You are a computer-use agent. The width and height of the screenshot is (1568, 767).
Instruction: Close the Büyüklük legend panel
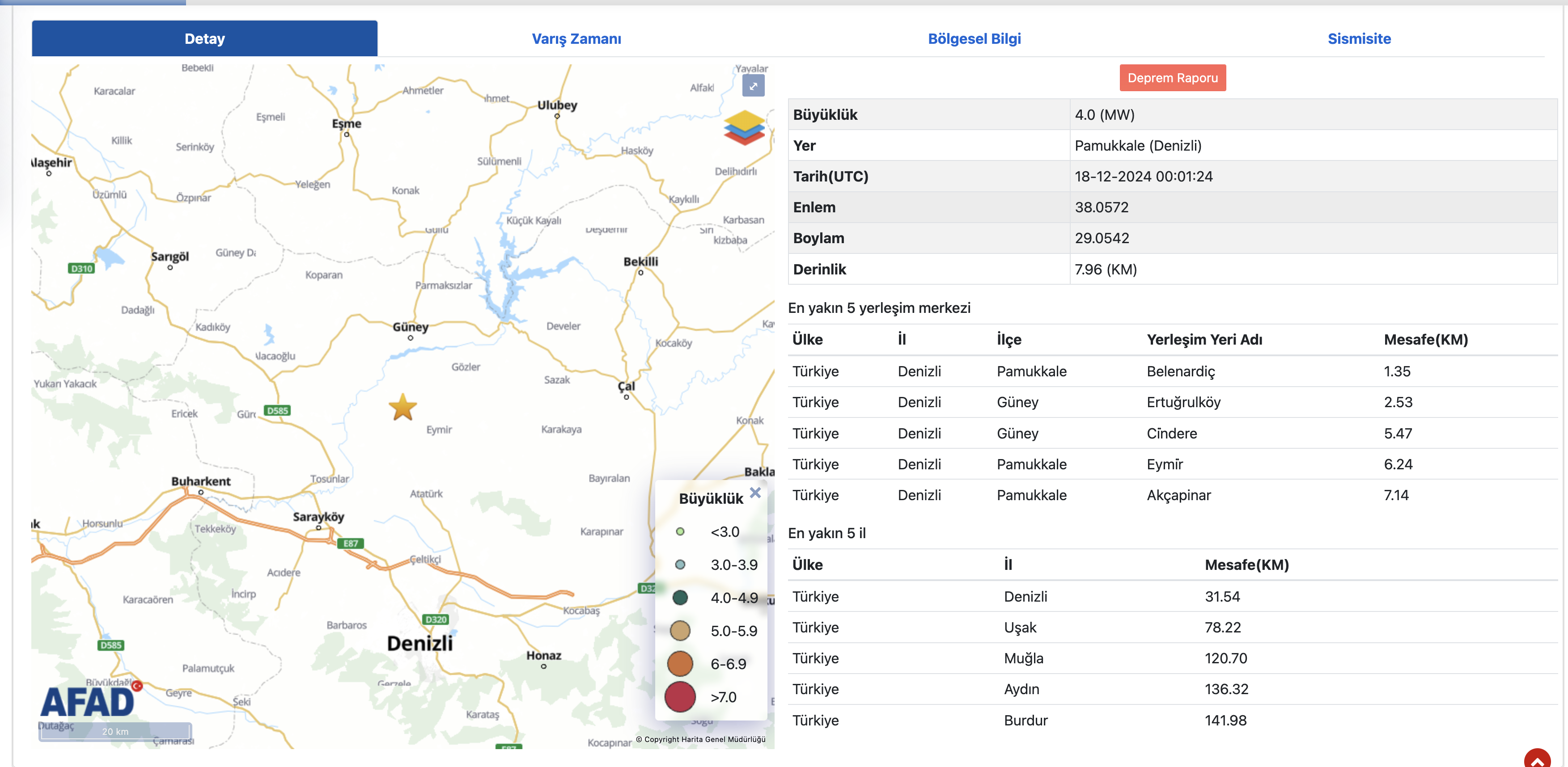tap(755, 493)
